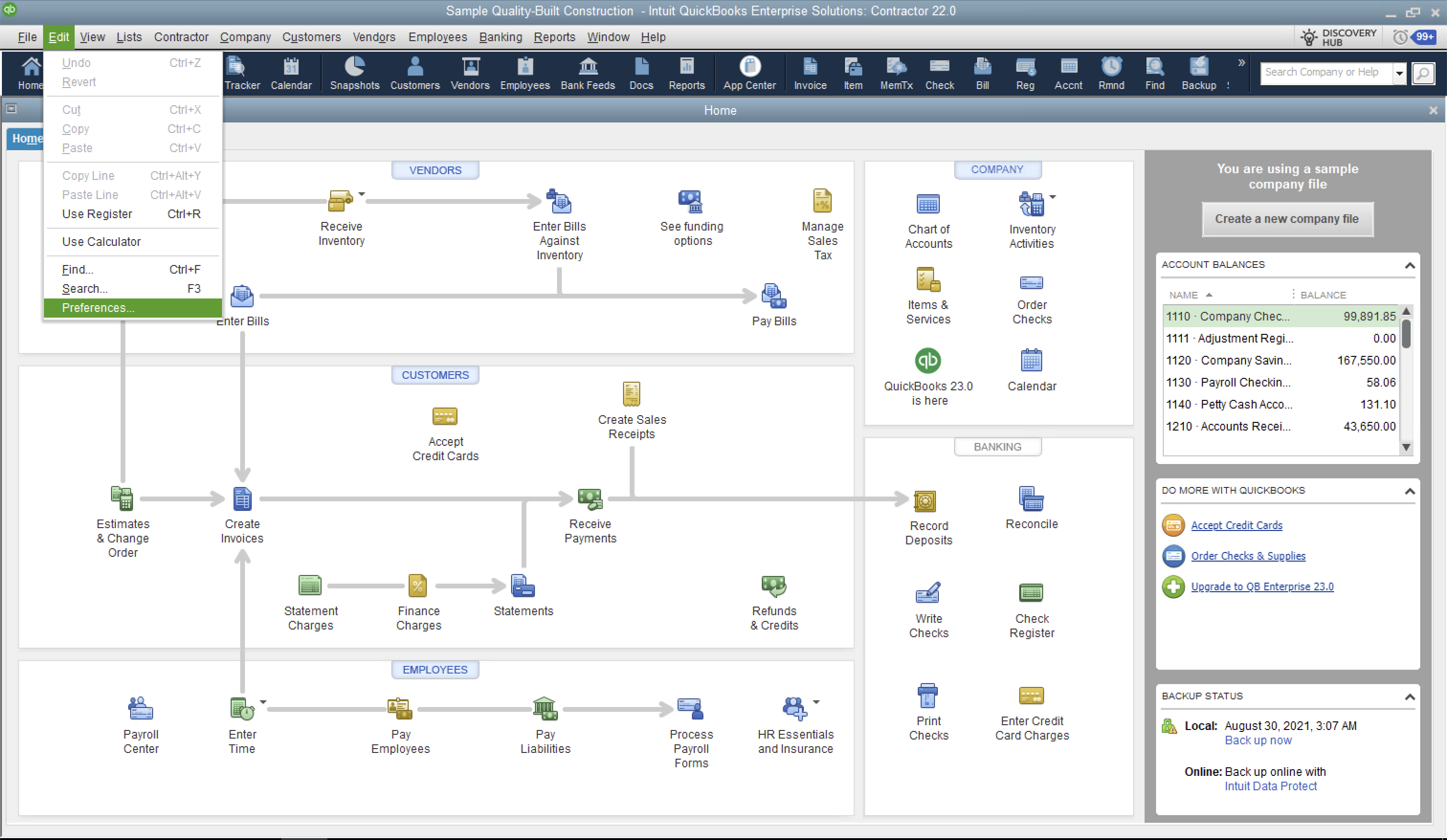1447x840 pixels.
Task: Open the search box dropdown arrow
Action: [x=1399, y=74]
